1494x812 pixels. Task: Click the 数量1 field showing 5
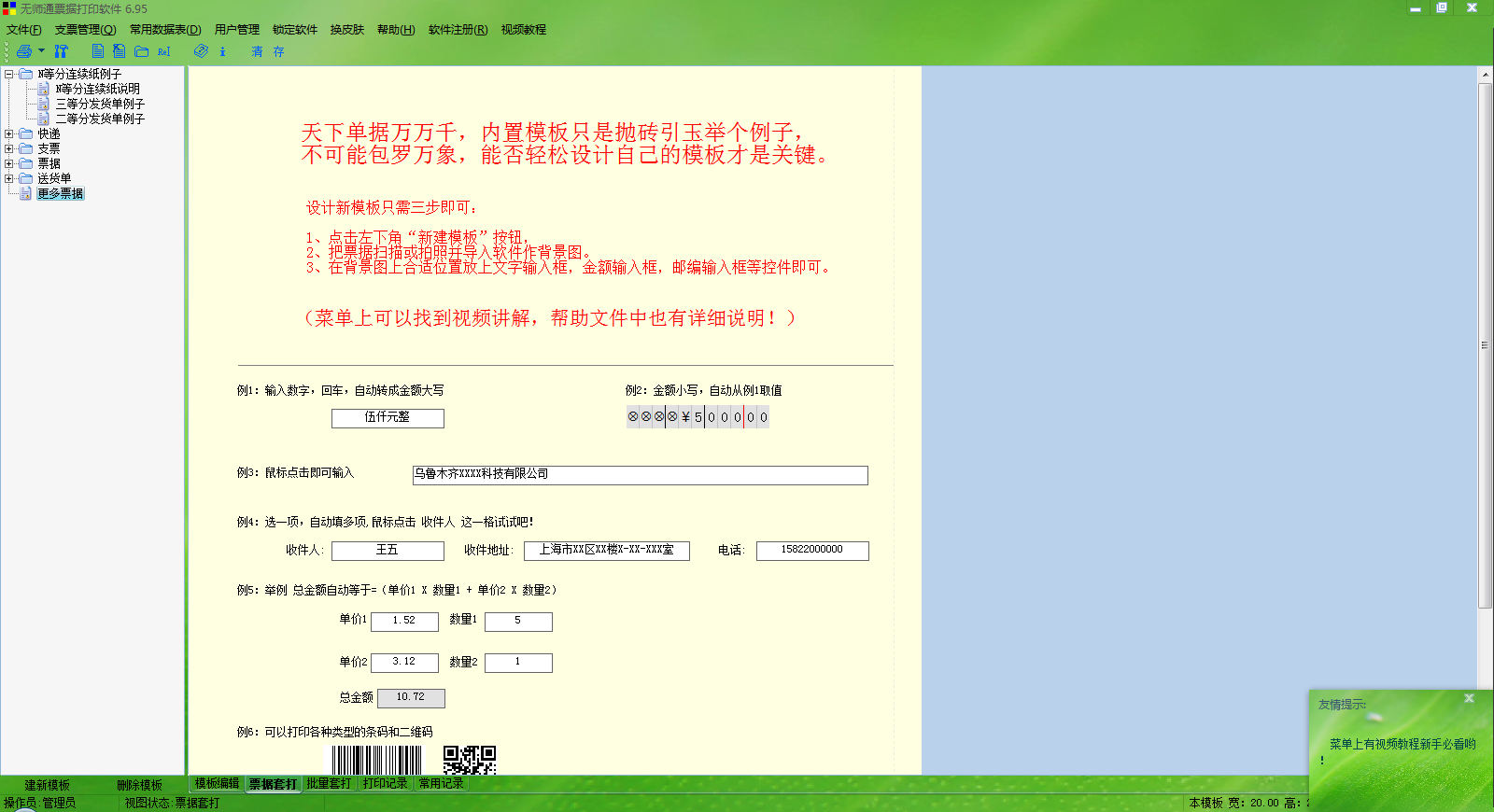[x=518, y=622]
